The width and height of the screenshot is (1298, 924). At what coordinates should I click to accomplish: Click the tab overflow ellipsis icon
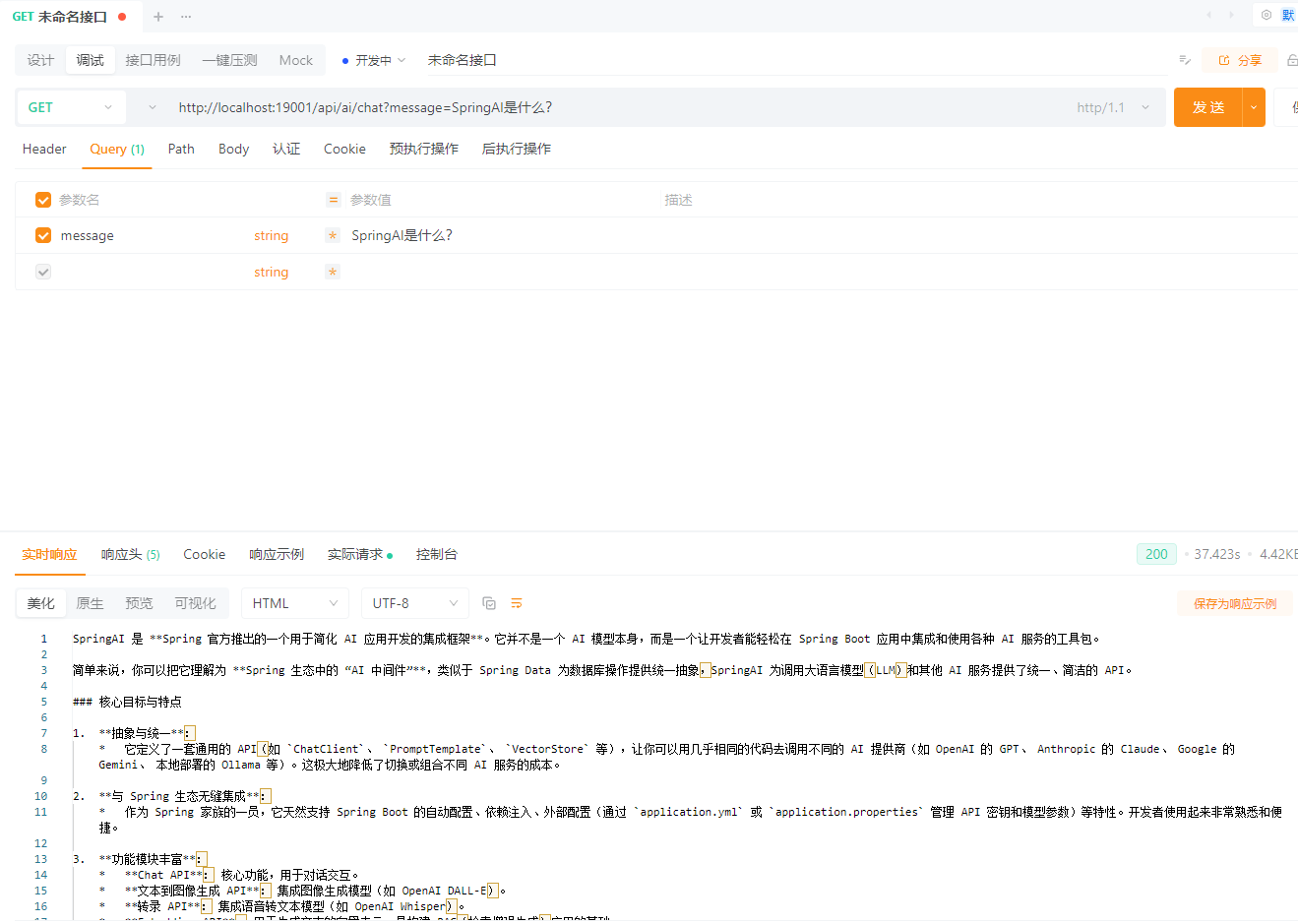pyautogui.click(x=186, y=16)
